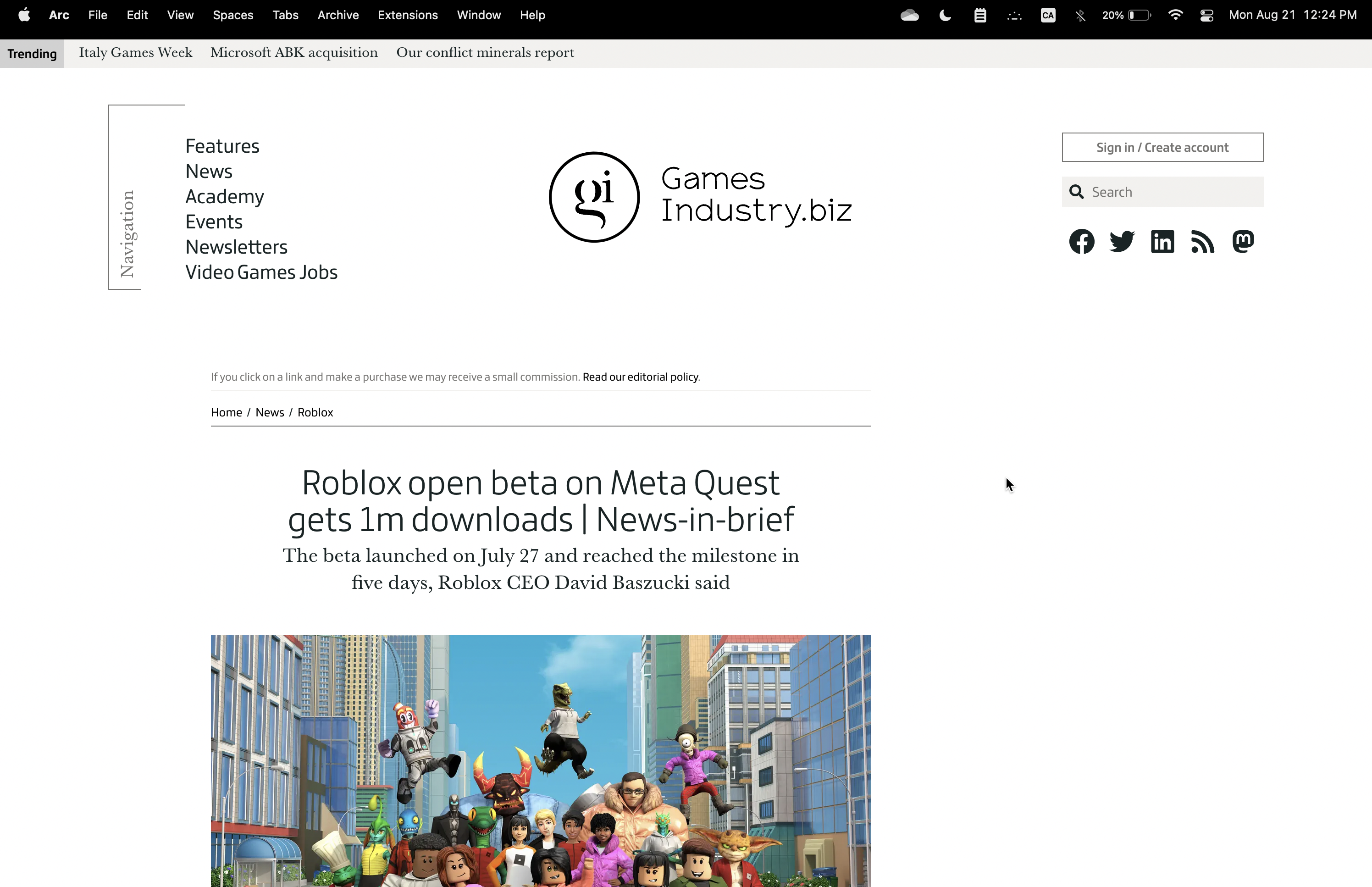This screenshot has width=1372, height=887.
Task: Click Roblox breadcrumb
Action: click(x=315, y=412)
